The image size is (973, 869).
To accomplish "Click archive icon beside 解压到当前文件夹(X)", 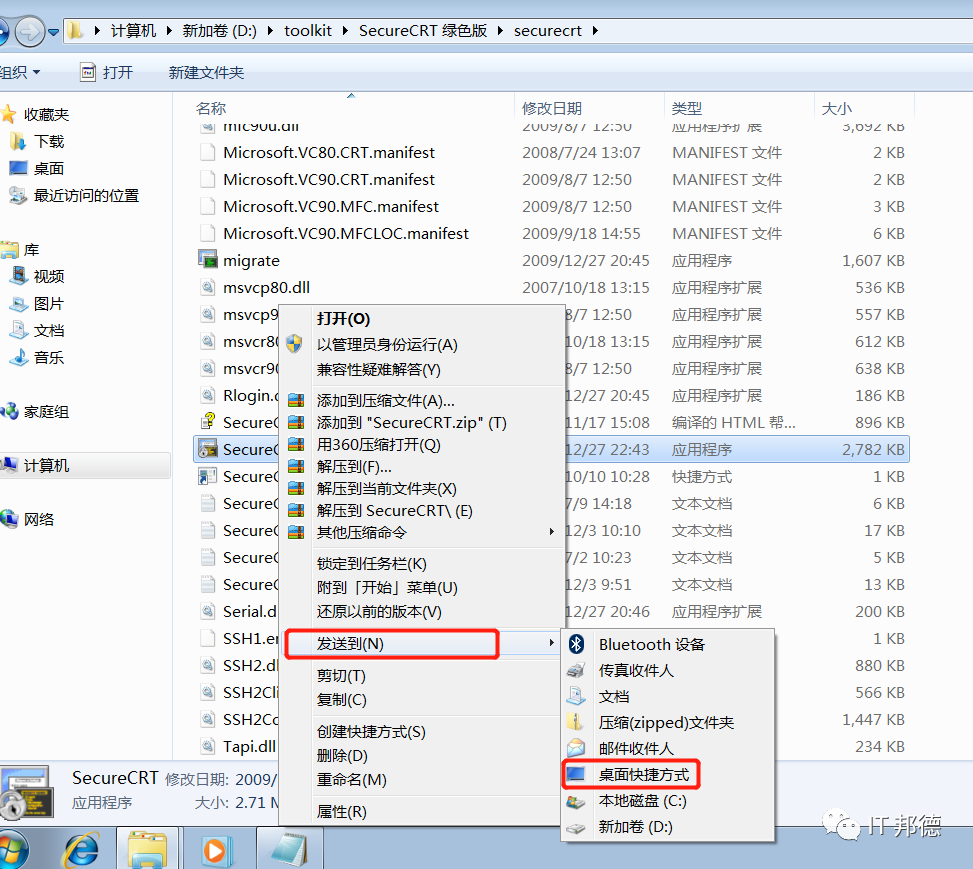I will coord(296,489).
